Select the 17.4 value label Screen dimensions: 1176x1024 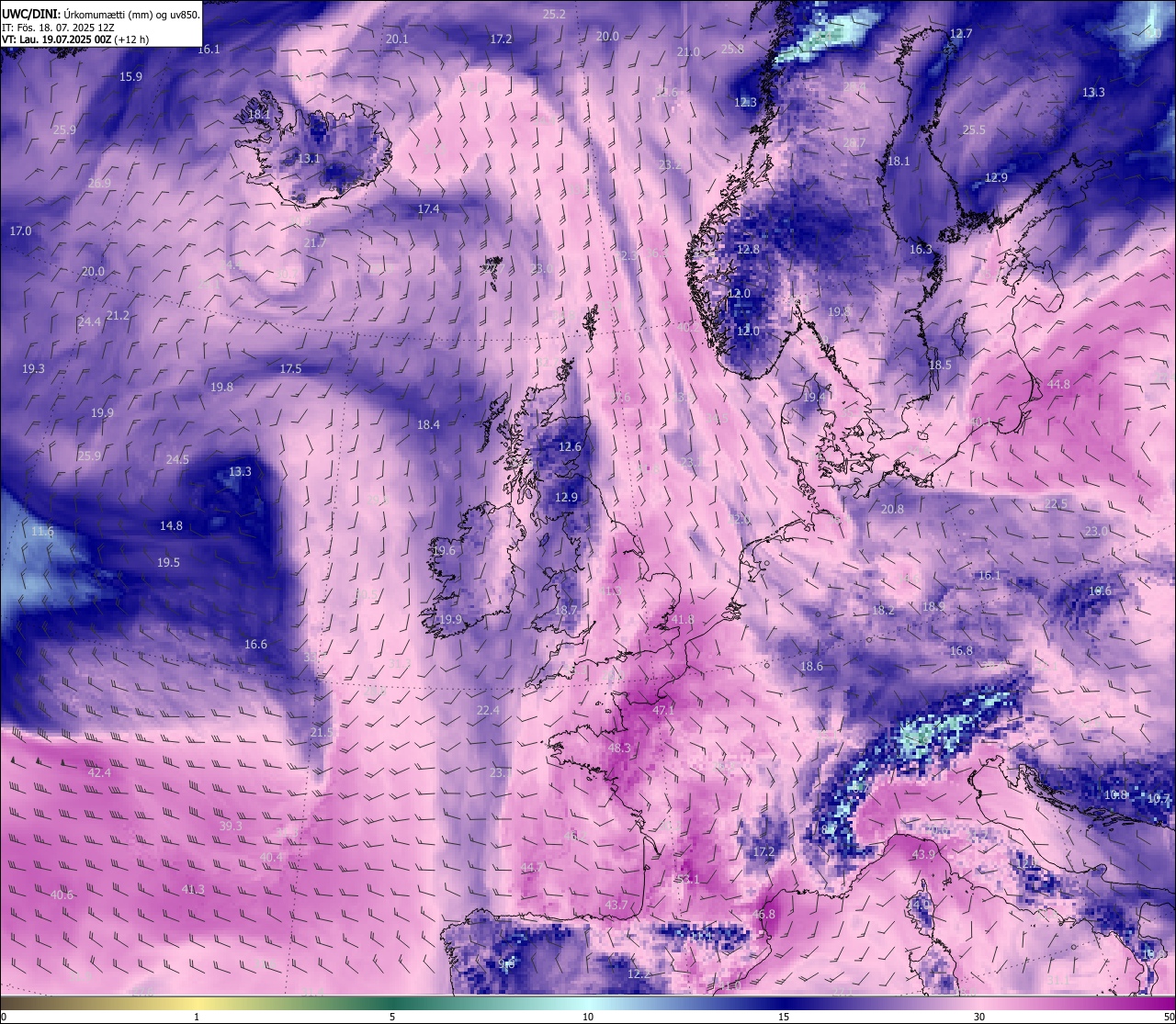tap(428, 209)
